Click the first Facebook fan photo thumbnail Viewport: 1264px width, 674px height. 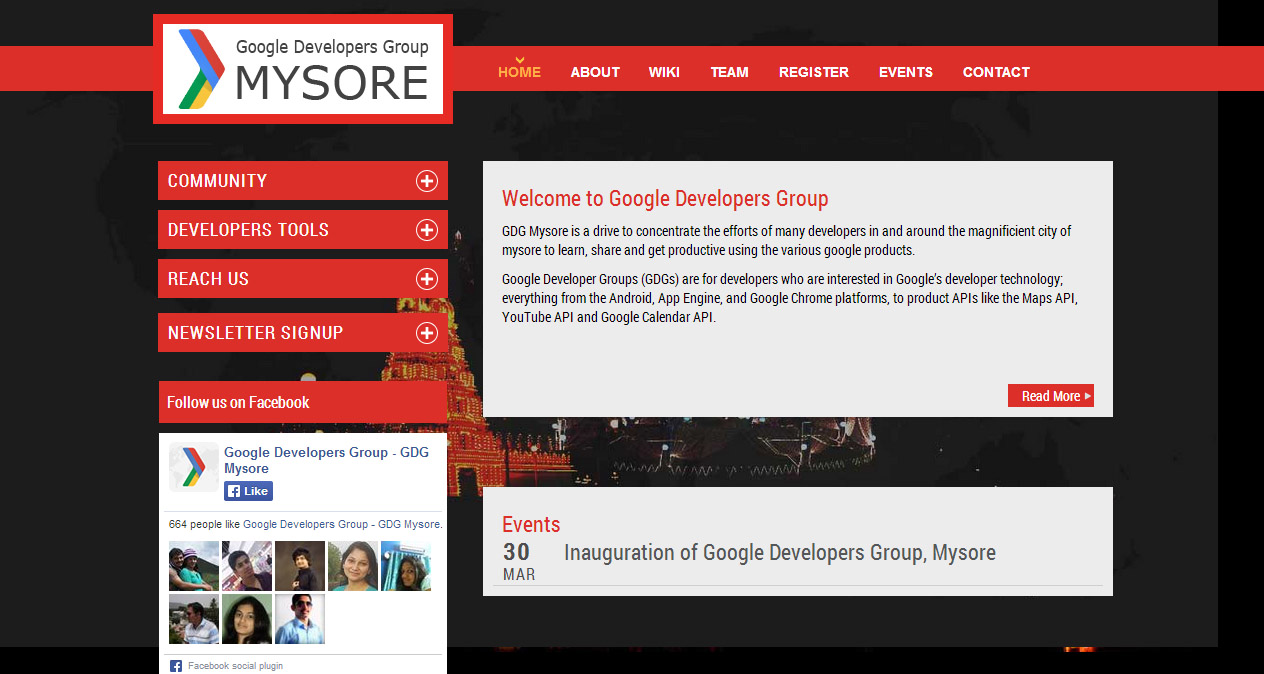[194, 566]
